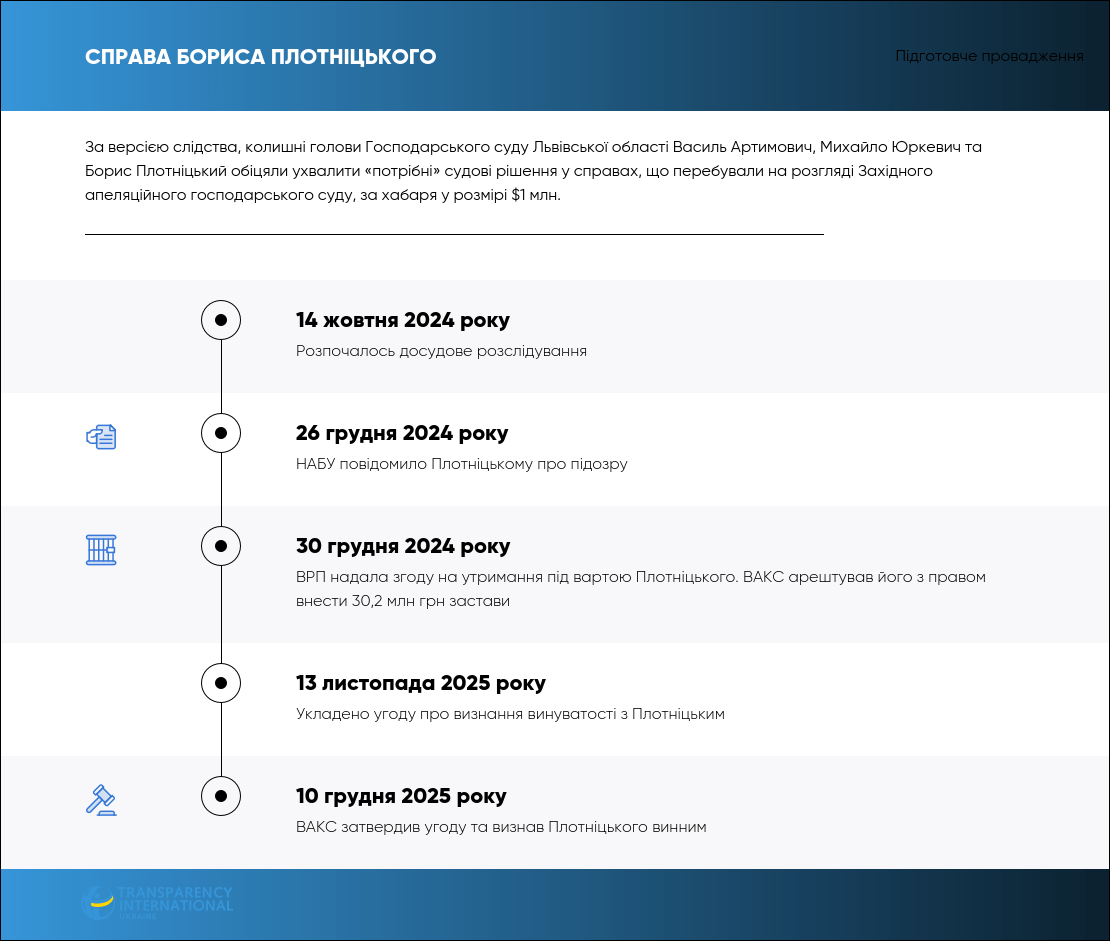
Task: Click the Підготовче провадження status label
Action: pyautogui.click(x=989, y=56)
